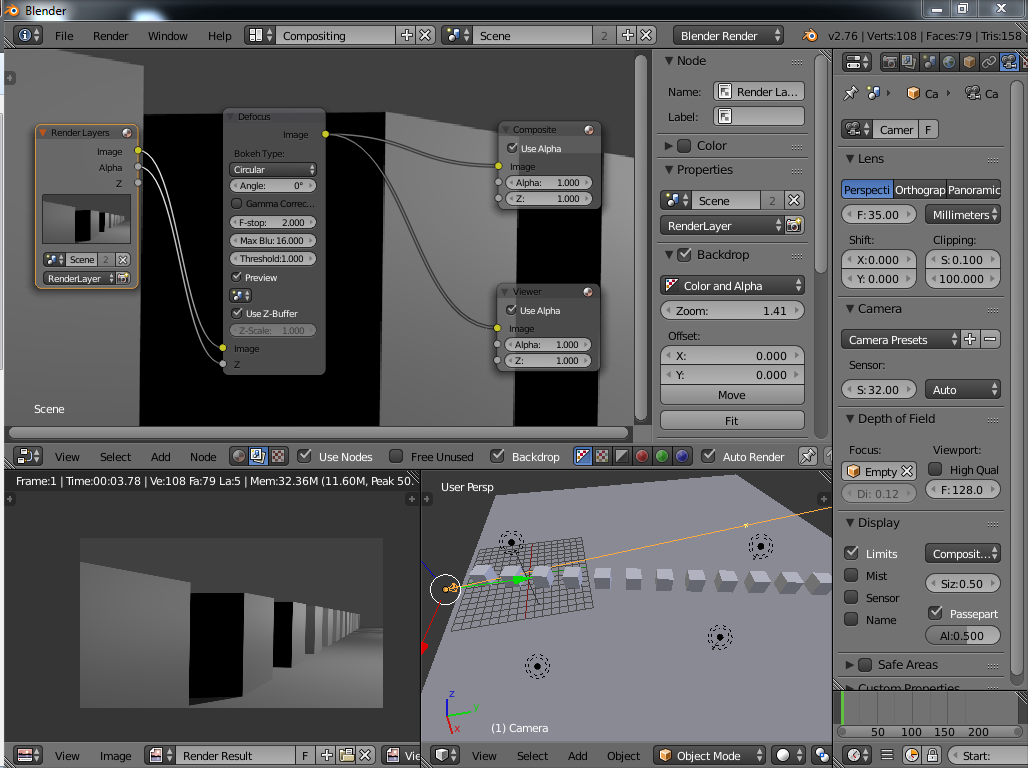The height and width of the screenshot is (768, 1028).
Task: Pin the node tree with the pin icon
Action: 808,456
